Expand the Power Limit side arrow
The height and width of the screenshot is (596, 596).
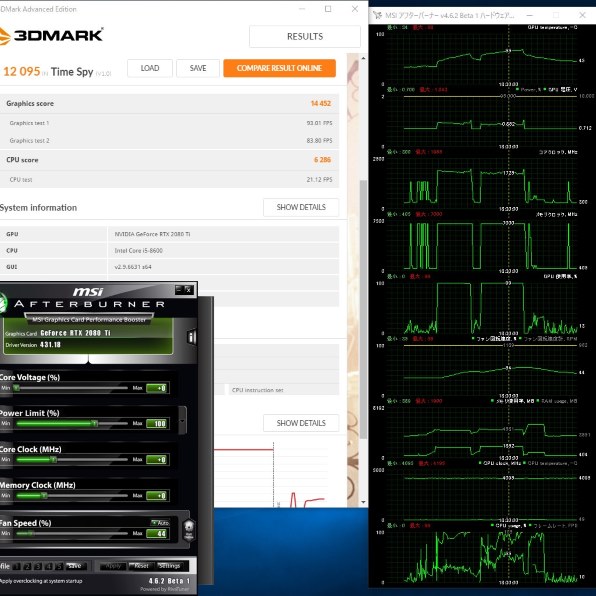182,420
